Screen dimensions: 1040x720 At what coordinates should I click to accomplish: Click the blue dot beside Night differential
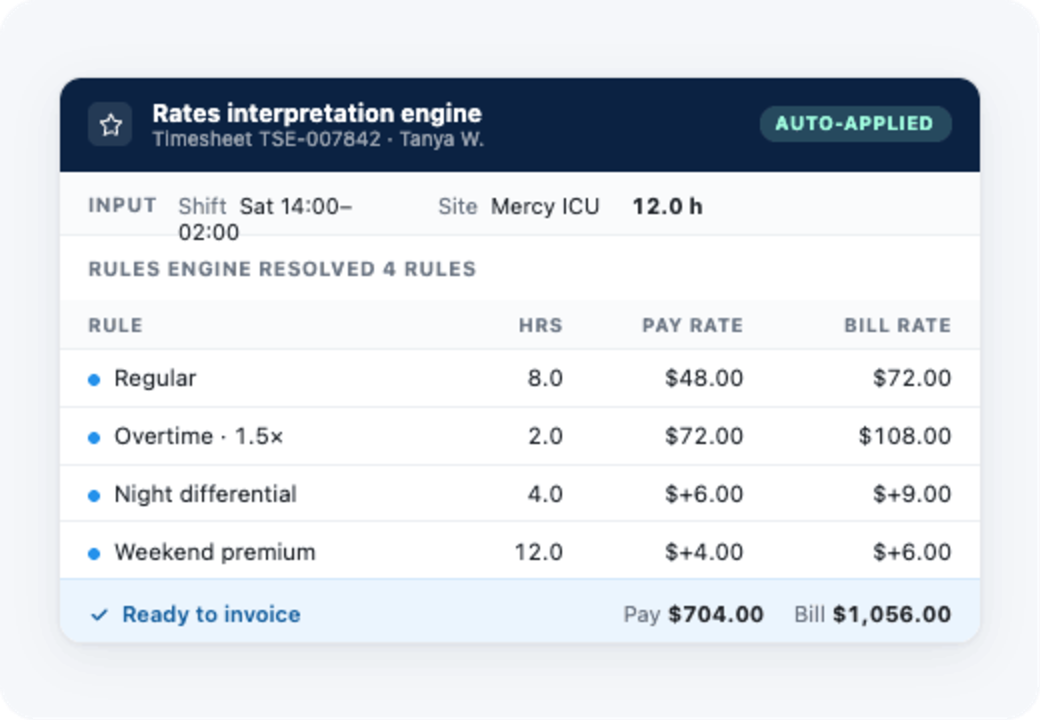click(94, 495)
